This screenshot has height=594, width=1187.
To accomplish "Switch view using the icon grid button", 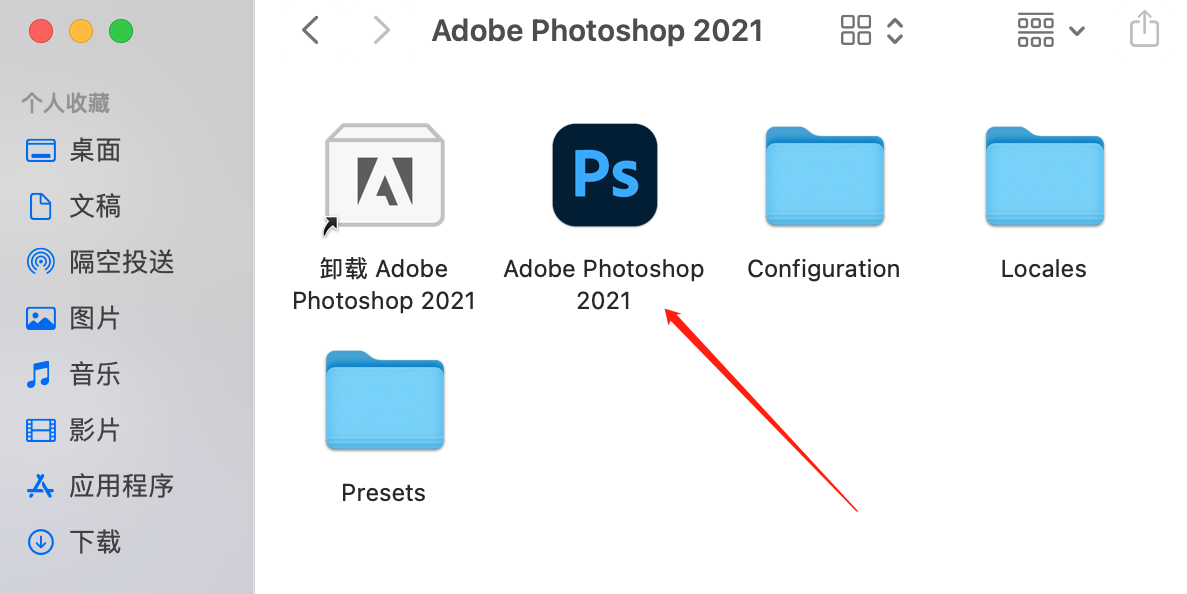I will click(856, 31).
